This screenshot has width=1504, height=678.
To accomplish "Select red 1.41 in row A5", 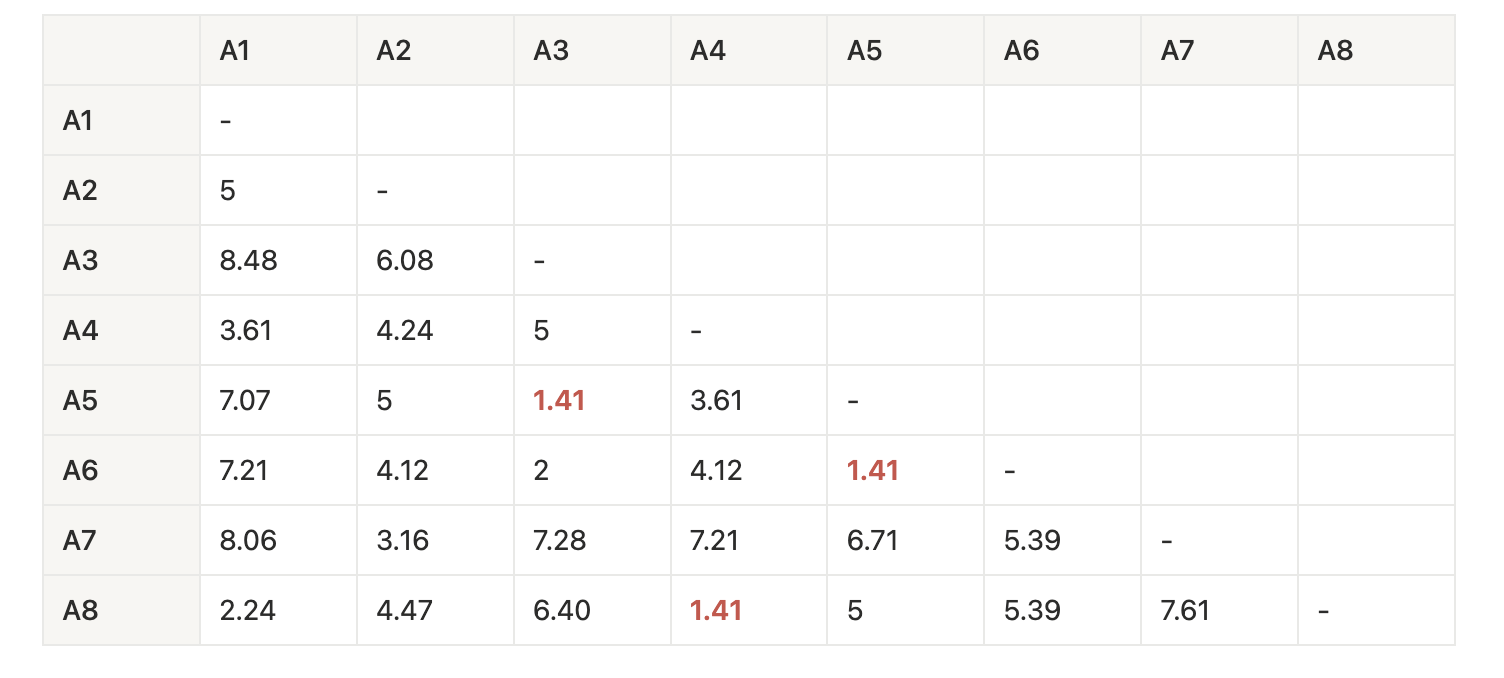I will coord(559,401).
